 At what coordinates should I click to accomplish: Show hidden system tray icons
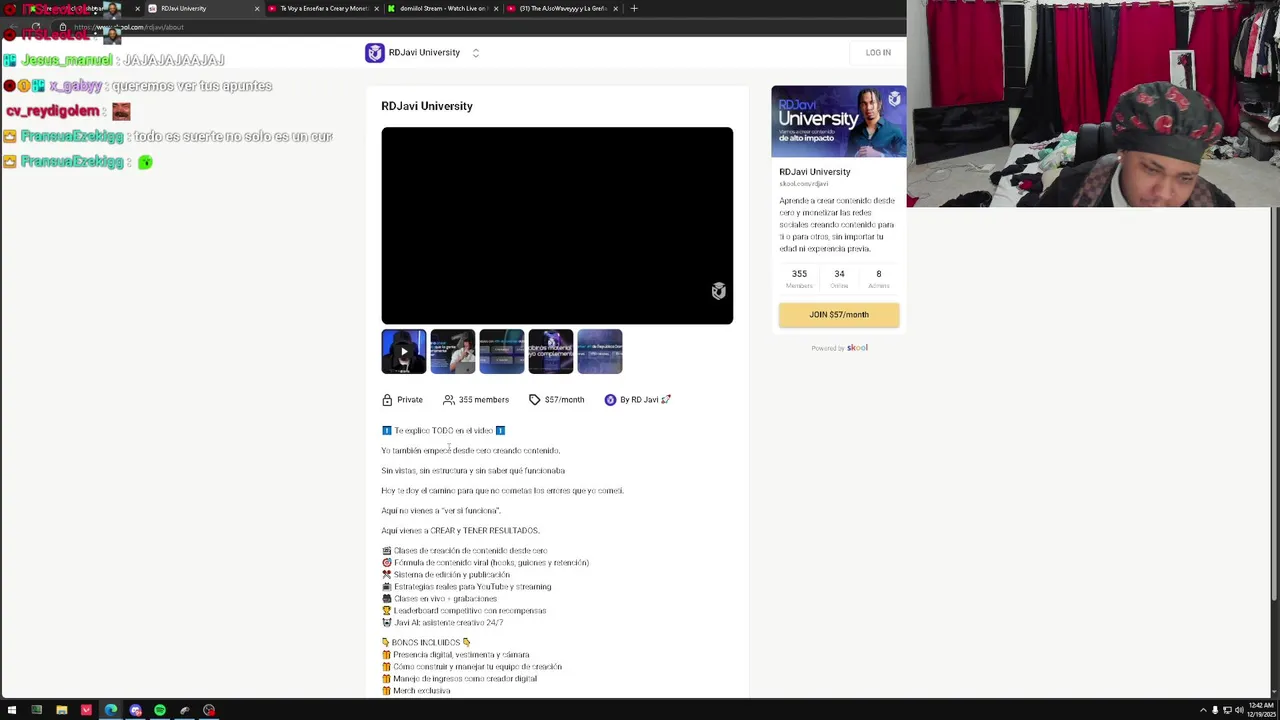(x=1203, y=710)
